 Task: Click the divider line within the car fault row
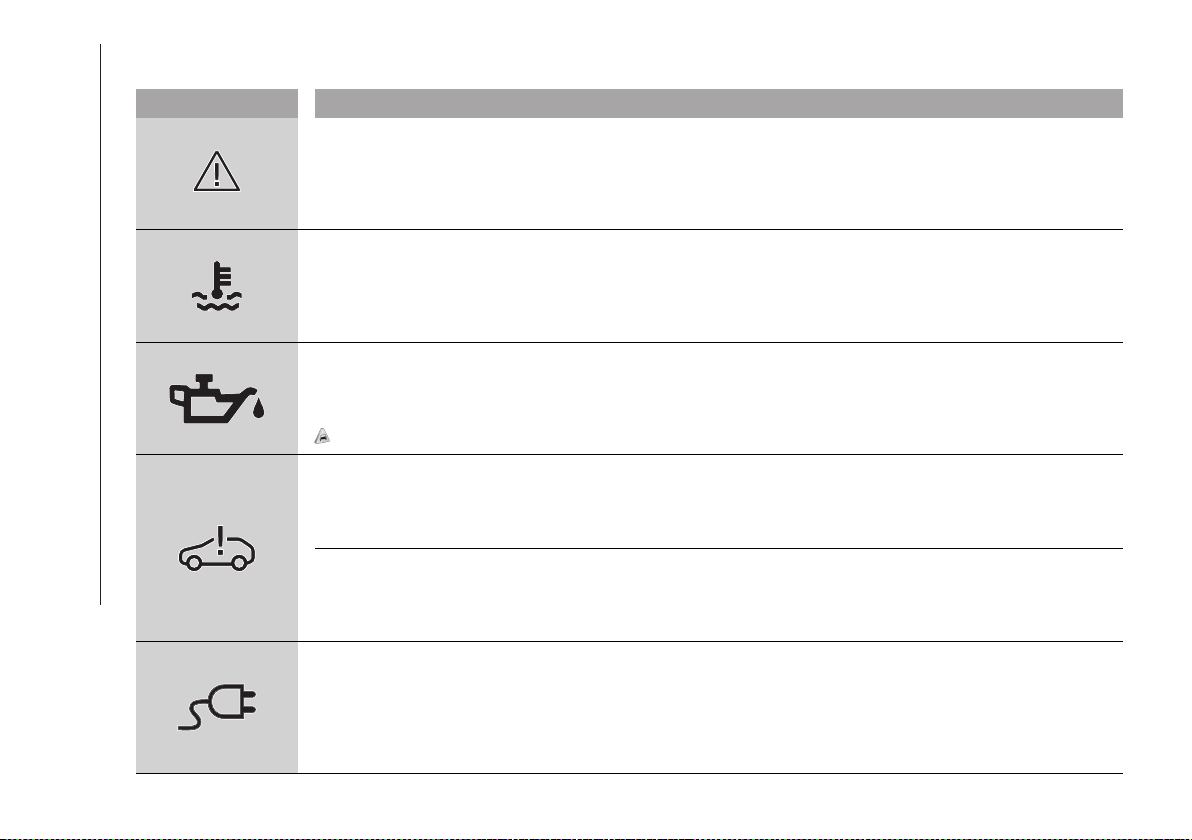pyautogui.click(x=718, y=548)
